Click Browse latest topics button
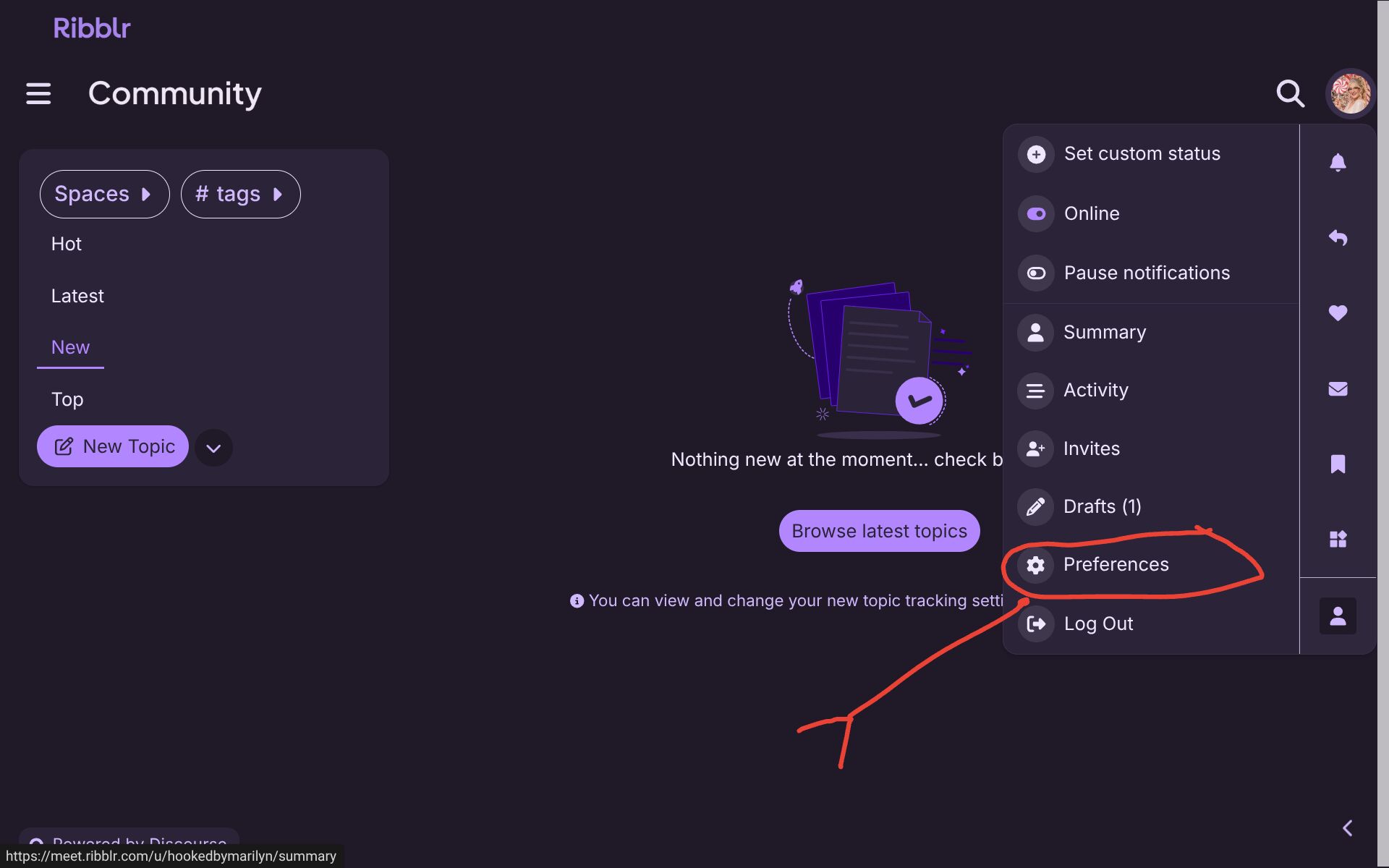 tap(879, 532)
